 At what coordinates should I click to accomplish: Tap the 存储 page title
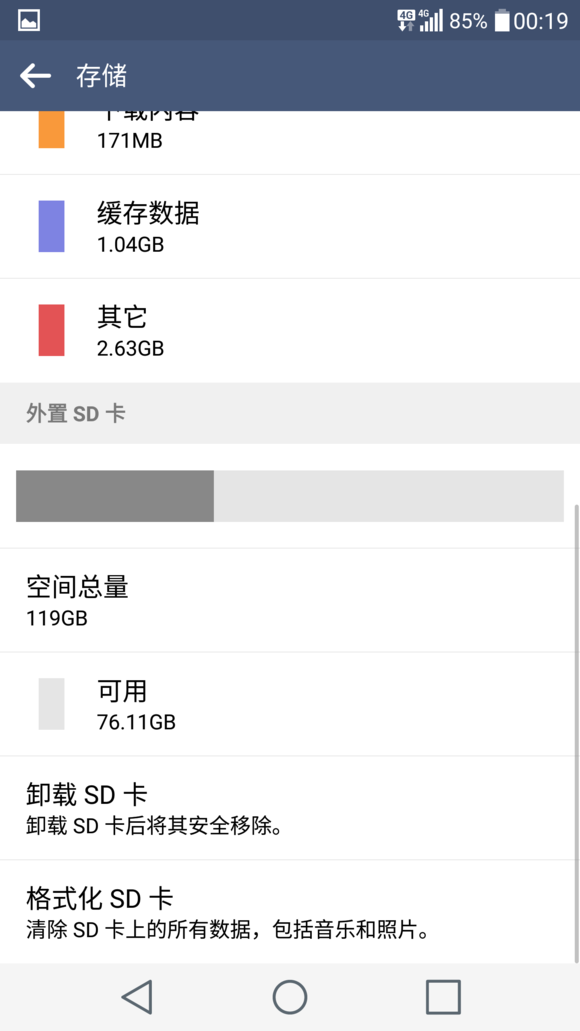pyautogui.click(x=101, y=76)
